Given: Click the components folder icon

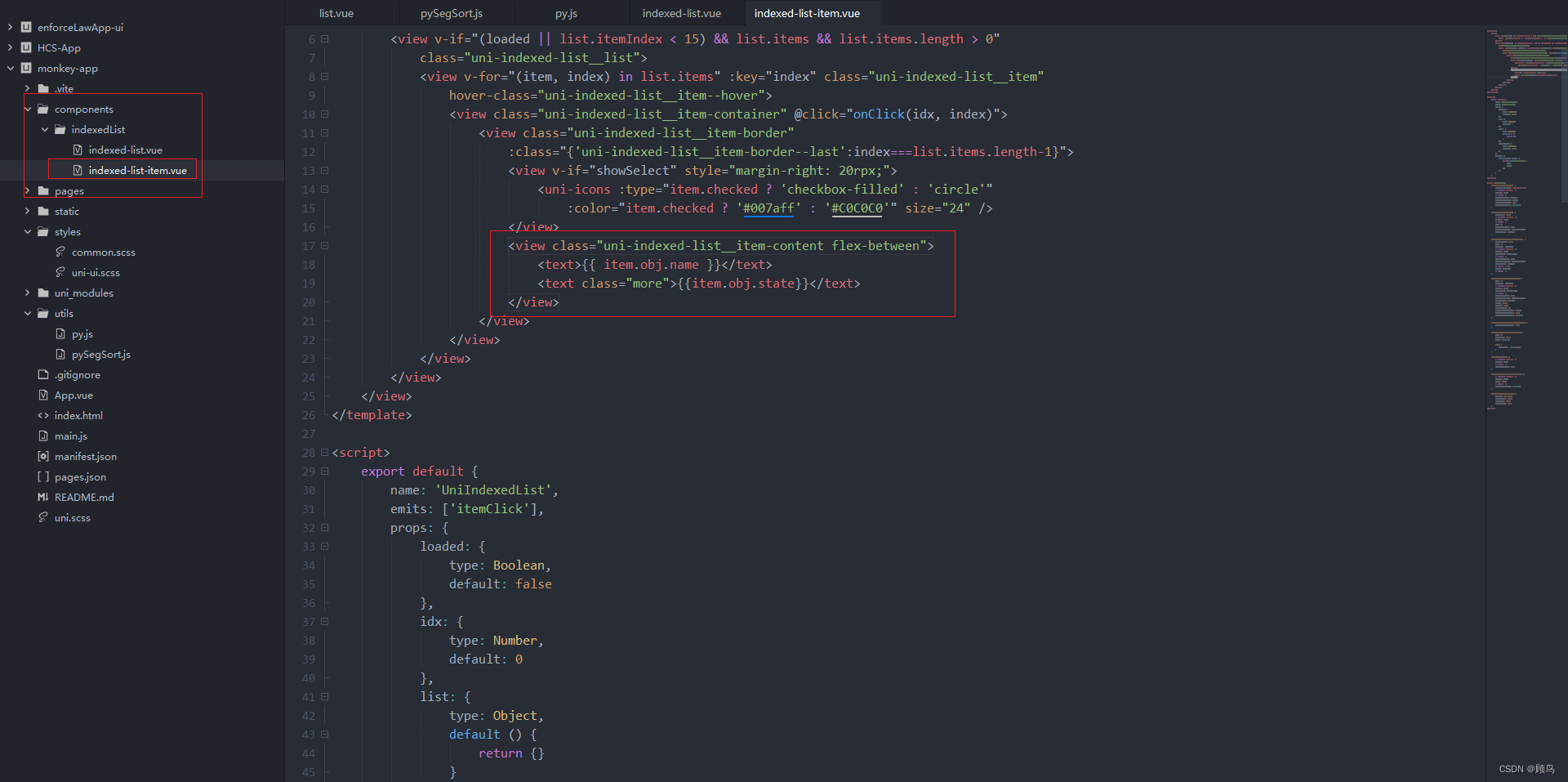Looking at the screenshot, I should [43, 109].
